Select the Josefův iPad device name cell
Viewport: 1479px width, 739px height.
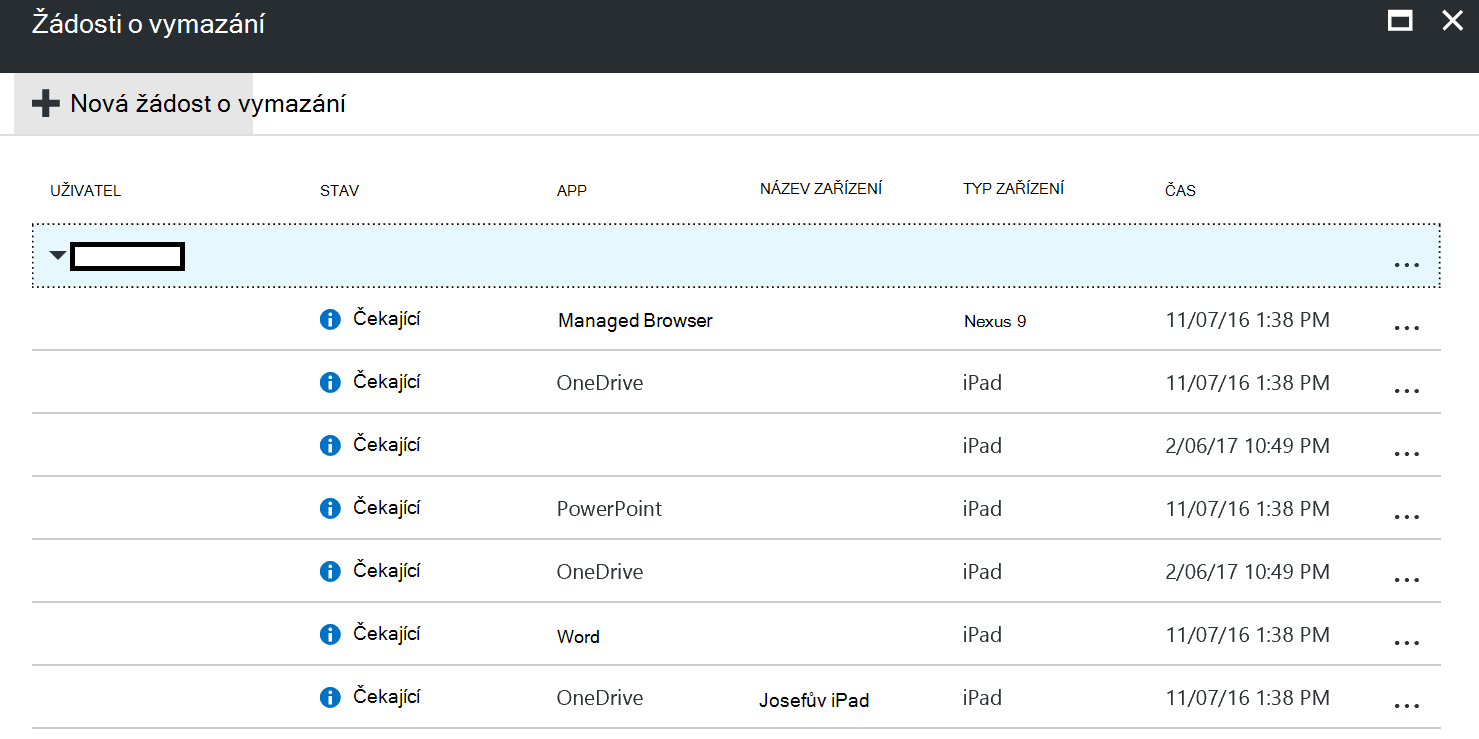tap(814, 700)
